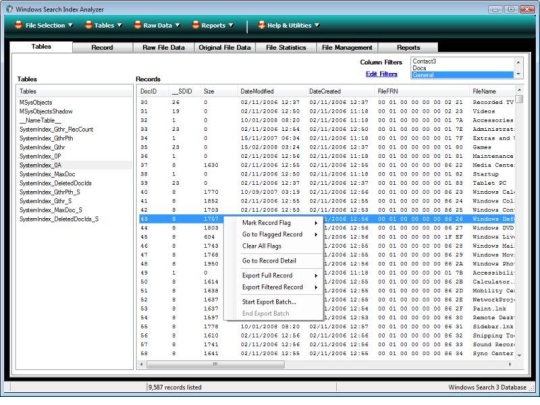Select the __NameTable__ entry
Screen dimensions: 540x405
pyautogui.click(x=40, y=121)
